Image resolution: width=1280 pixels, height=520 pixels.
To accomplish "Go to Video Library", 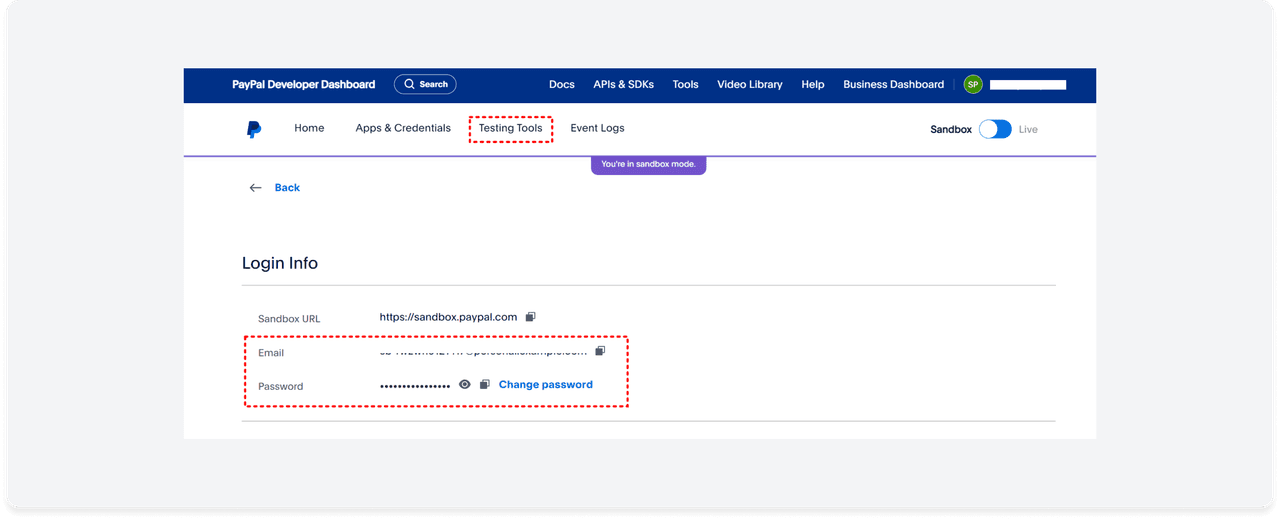I will pos(749,85).
